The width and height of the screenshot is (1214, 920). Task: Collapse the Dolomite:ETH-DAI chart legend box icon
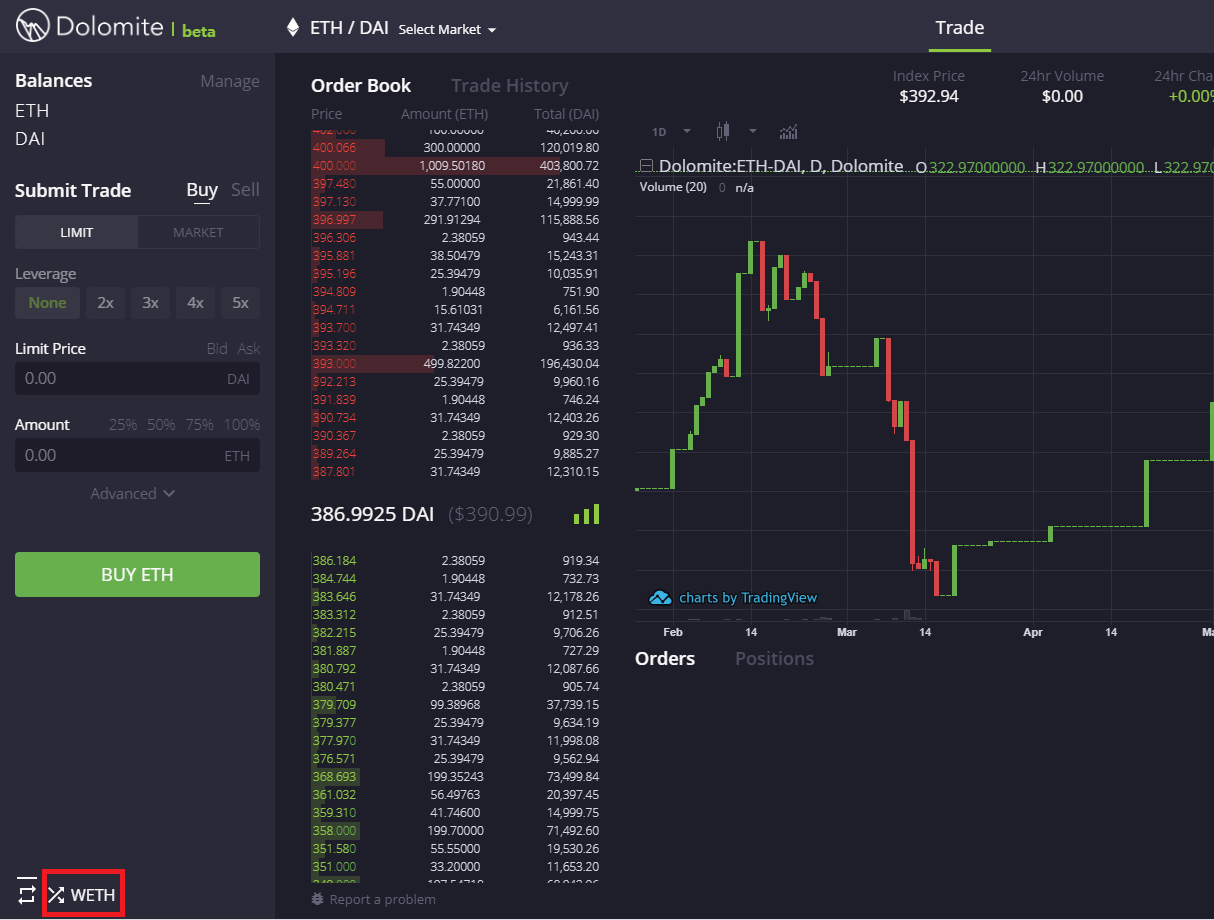coord(646,167)
